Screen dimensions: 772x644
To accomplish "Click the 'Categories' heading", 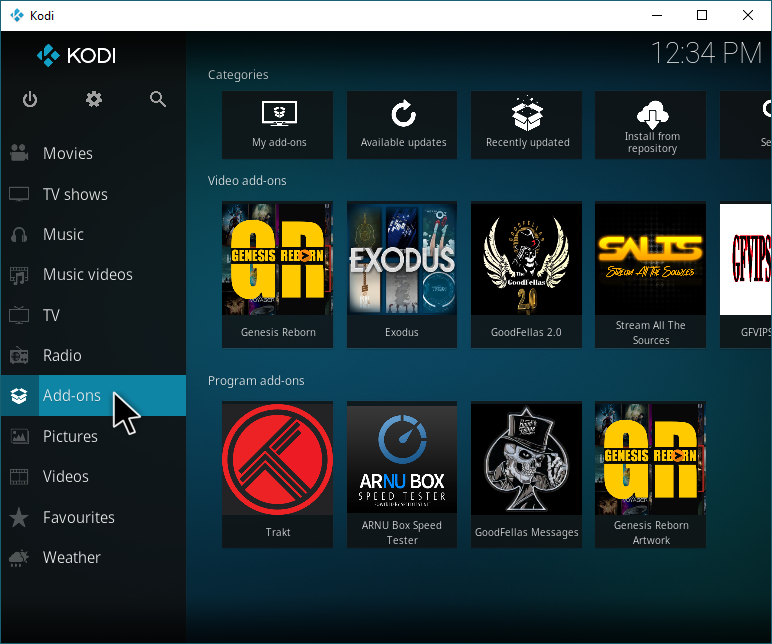I will coord(238,75).
